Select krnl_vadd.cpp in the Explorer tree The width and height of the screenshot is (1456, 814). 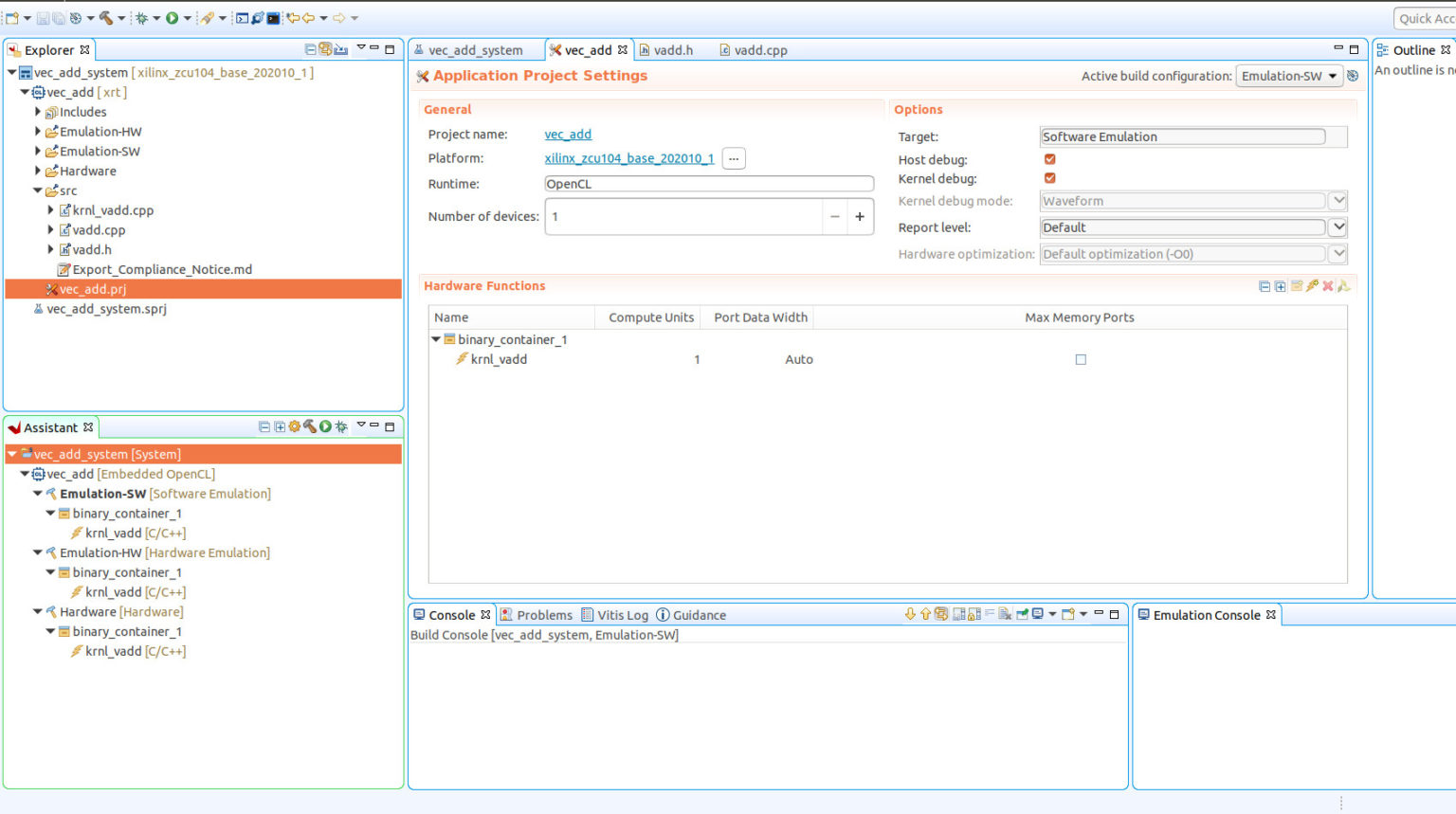(x=113, y=210)
